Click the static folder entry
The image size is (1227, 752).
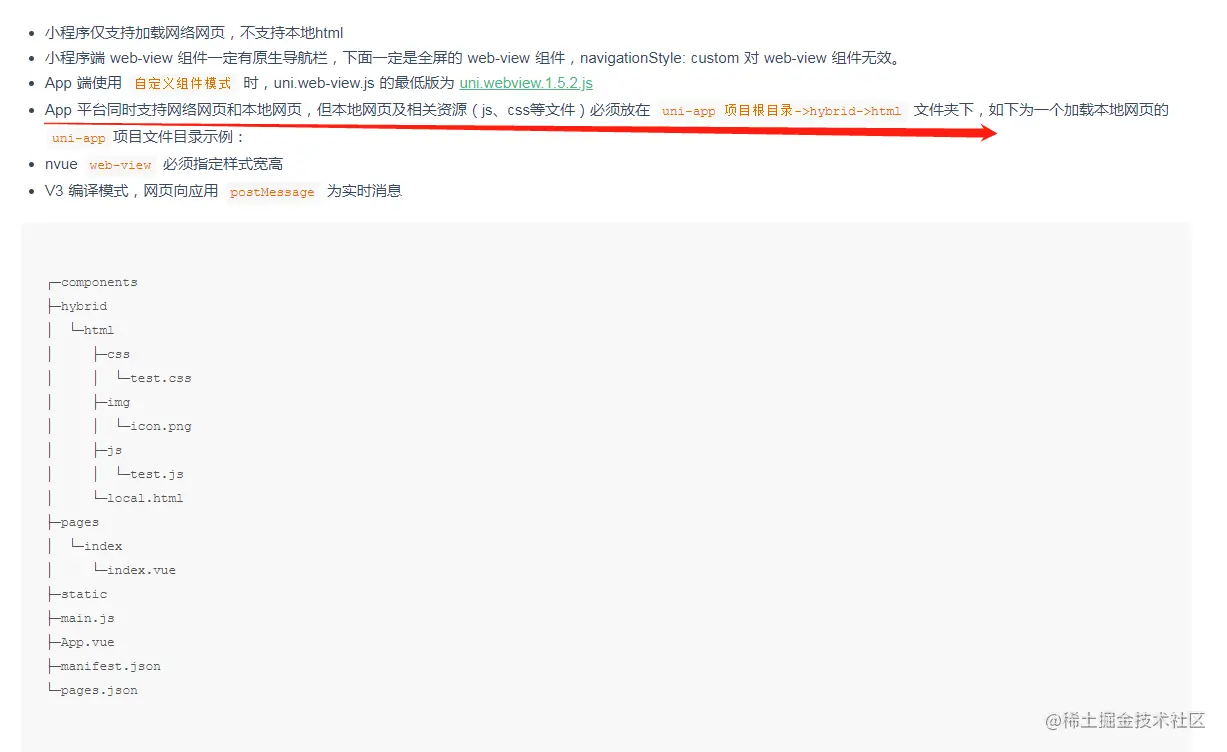[84, 594]
